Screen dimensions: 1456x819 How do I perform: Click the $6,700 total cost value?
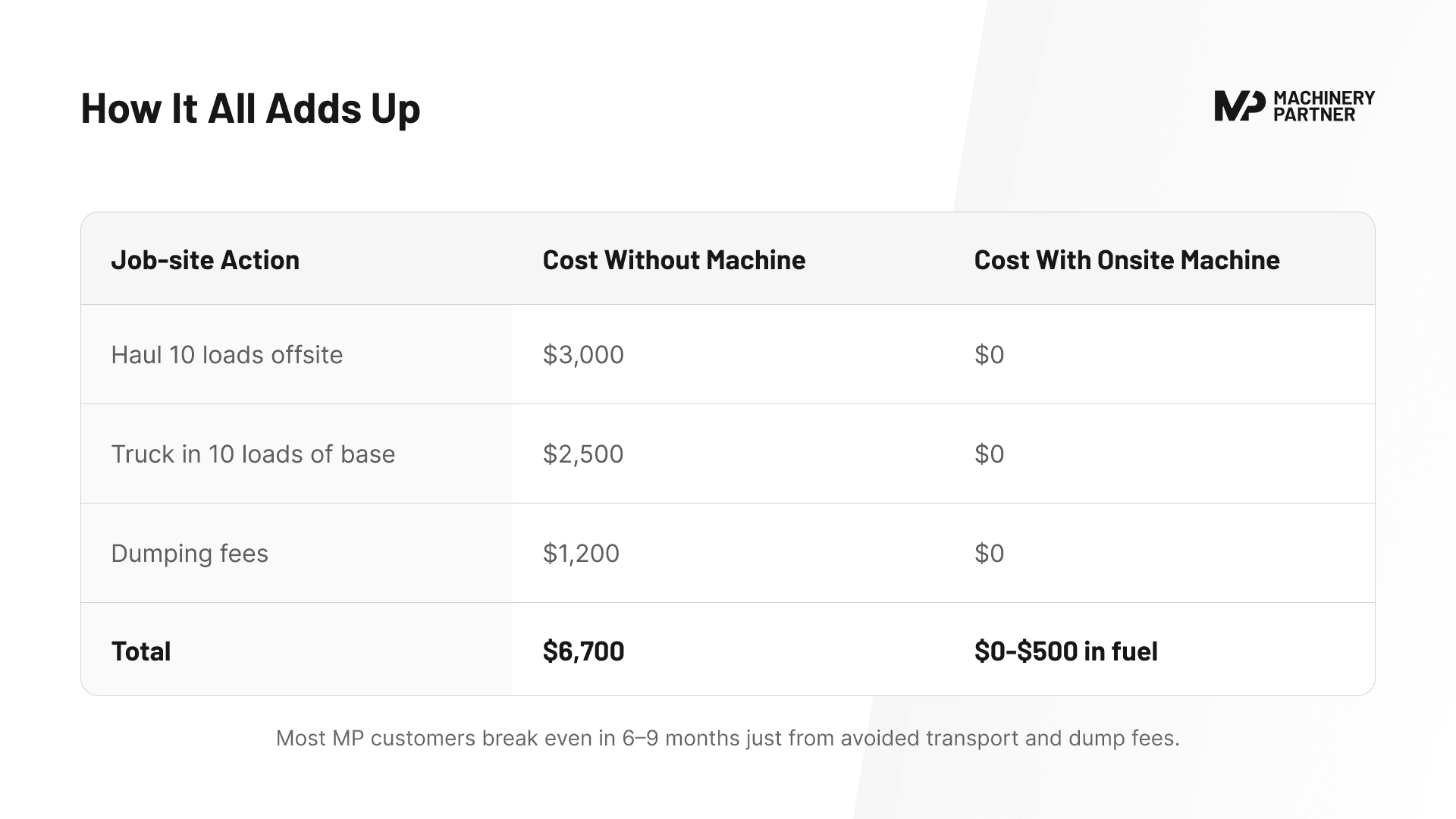583,651
